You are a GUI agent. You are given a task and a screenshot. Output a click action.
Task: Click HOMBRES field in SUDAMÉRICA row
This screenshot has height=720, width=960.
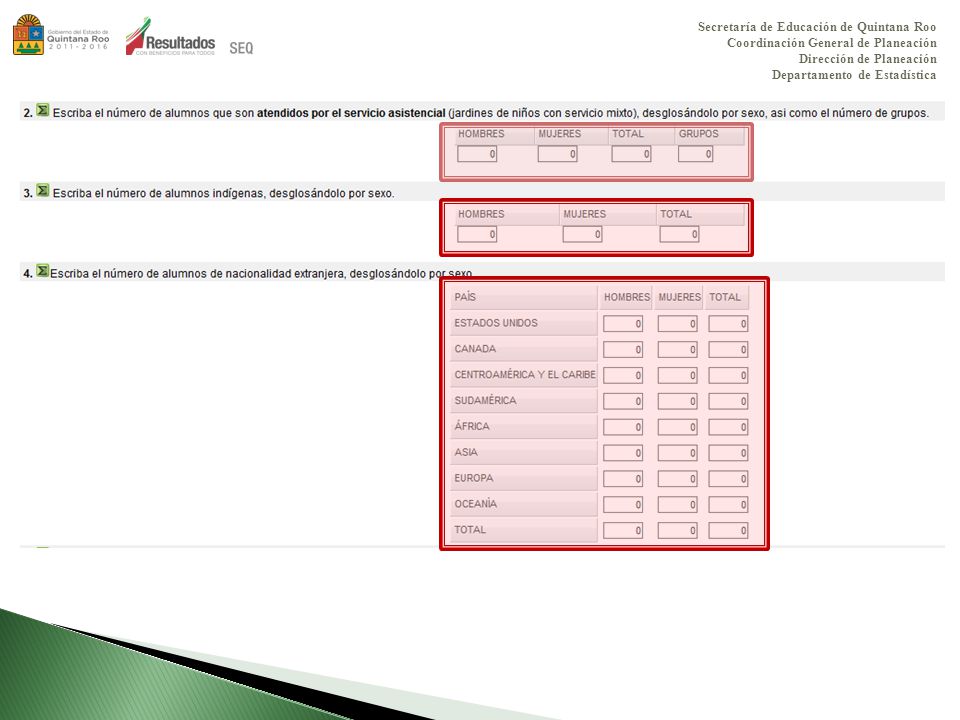pyautogui.click(x=623, y=401)
